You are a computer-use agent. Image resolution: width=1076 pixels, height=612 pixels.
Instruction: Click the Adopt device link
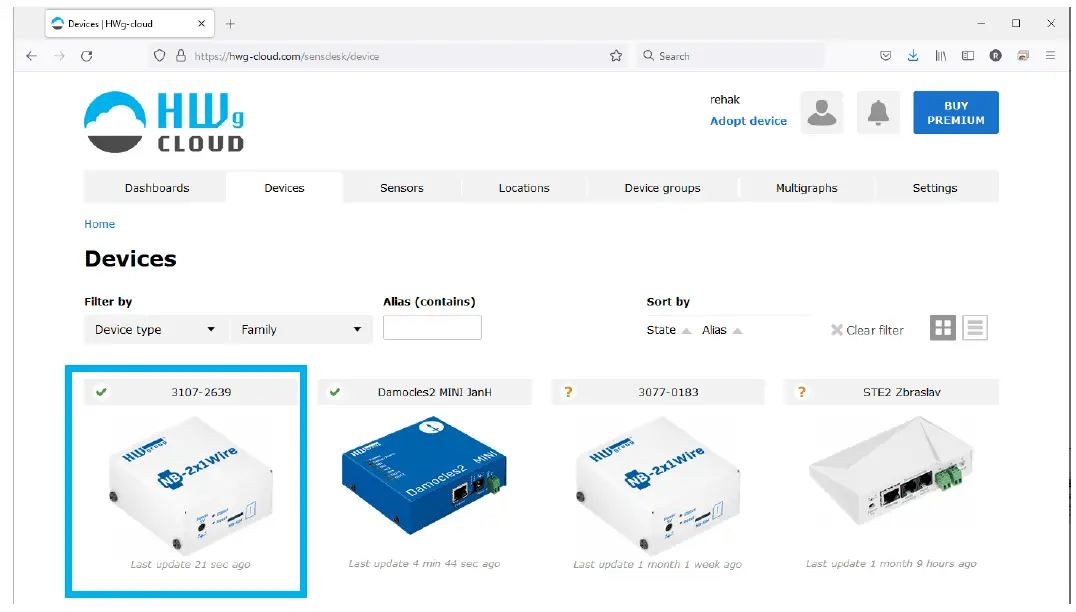[x=748, y=121]
